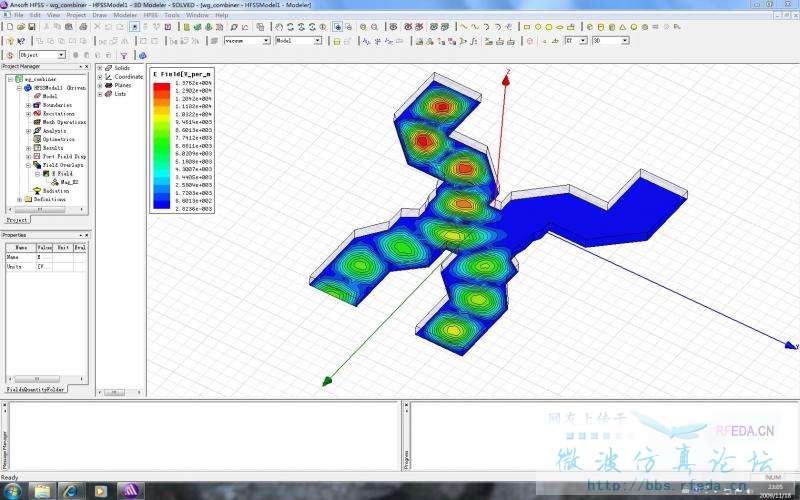Expand the Lists node in model tree
Screen dimensions: 800x500
point(100,94)
